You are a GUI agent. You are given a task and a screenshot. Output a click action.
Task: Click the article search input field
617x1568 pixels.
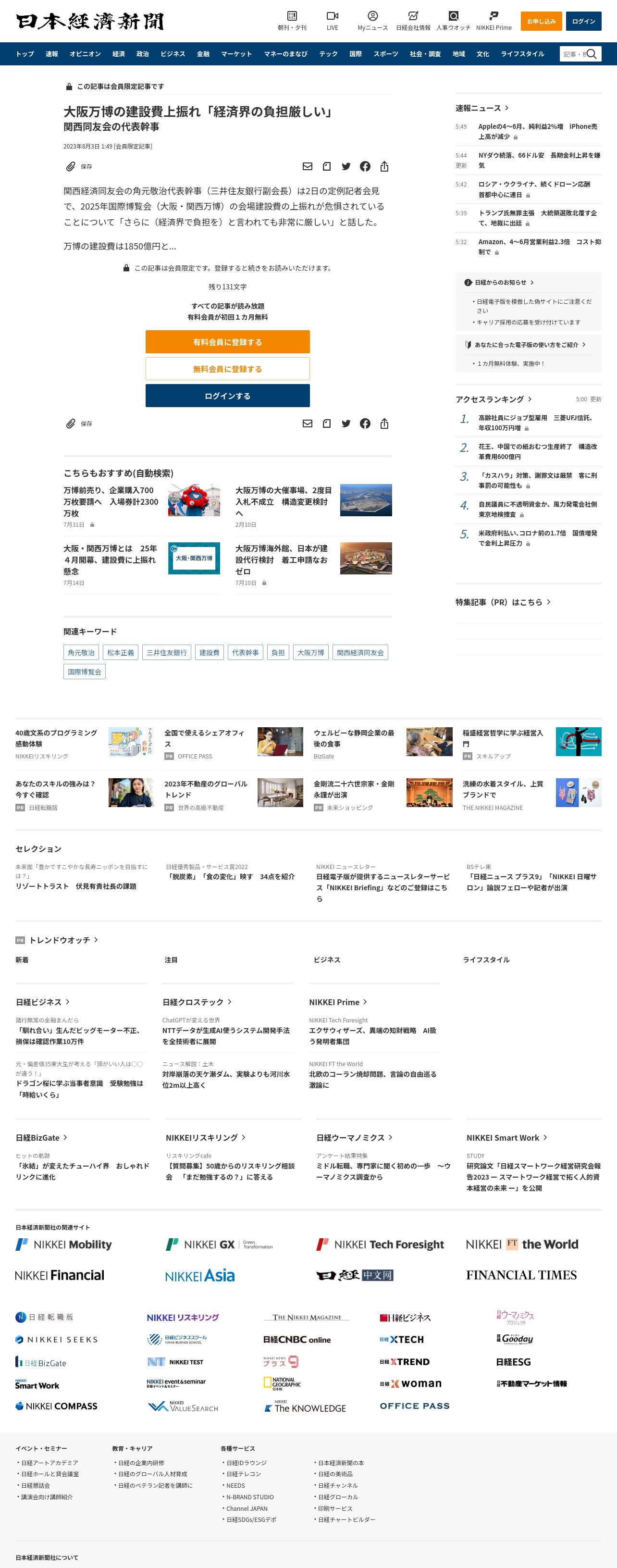tap(573, 54)
